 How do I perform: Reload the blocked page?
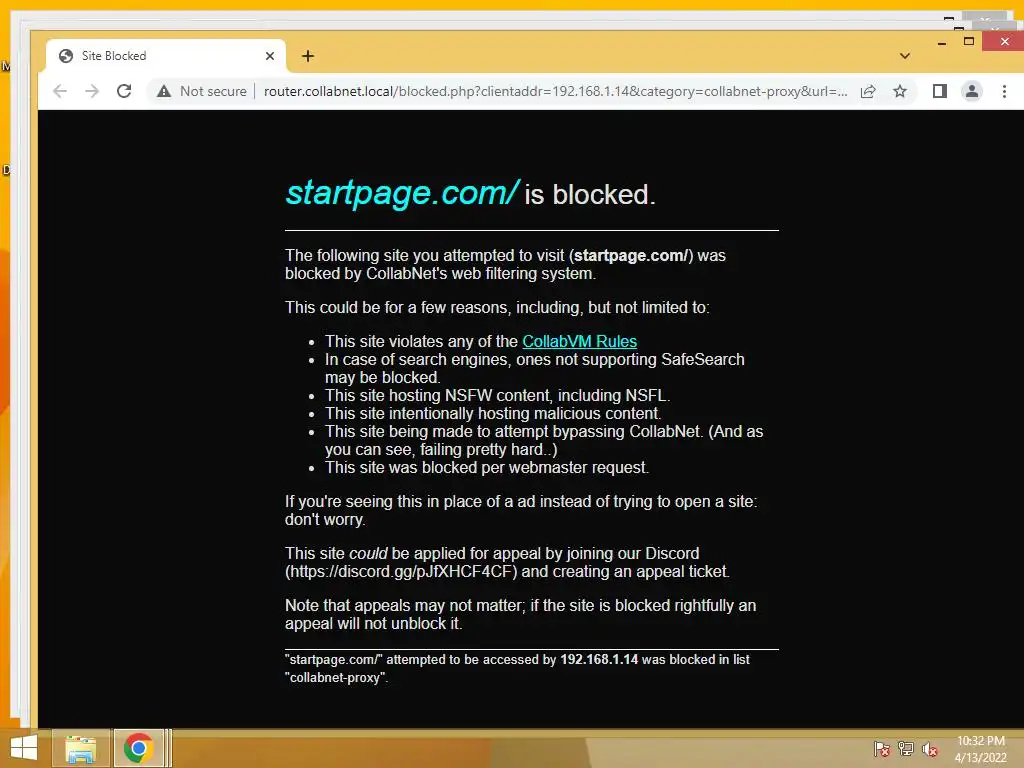[x=124, y=91]
